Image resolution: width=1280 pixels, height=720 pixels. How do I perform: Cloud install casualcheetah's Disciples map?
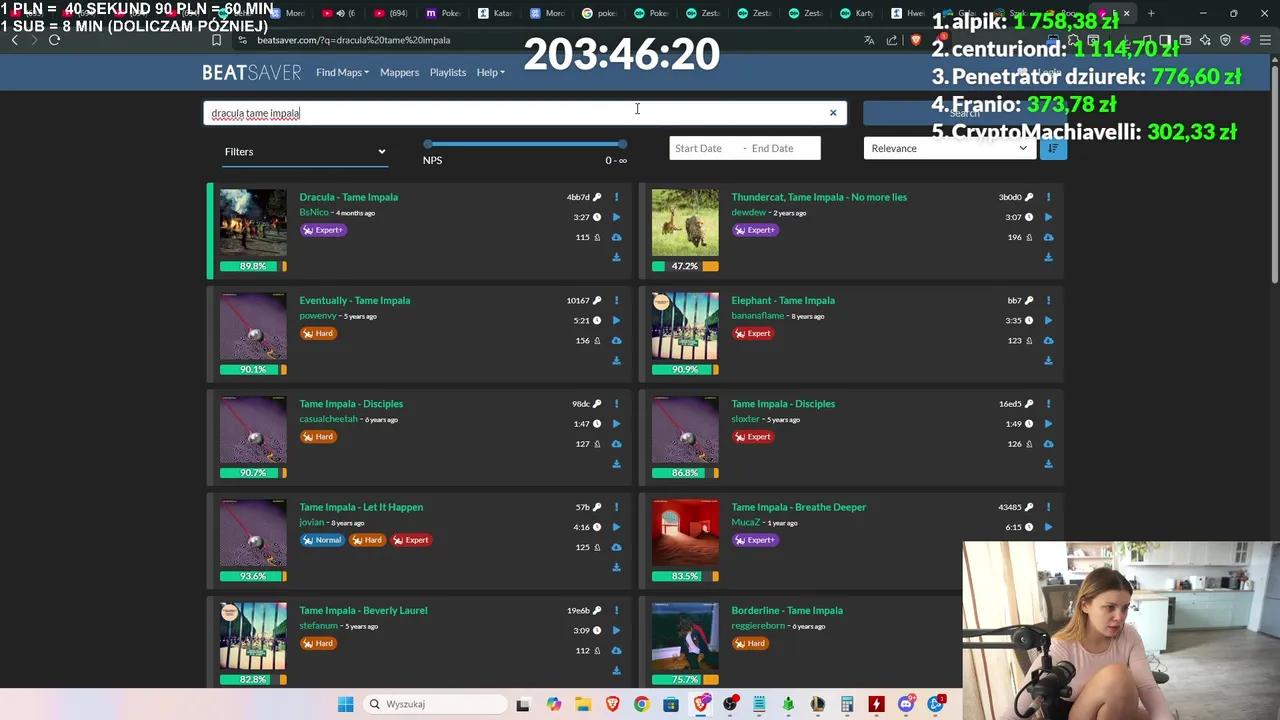point(616,444)
